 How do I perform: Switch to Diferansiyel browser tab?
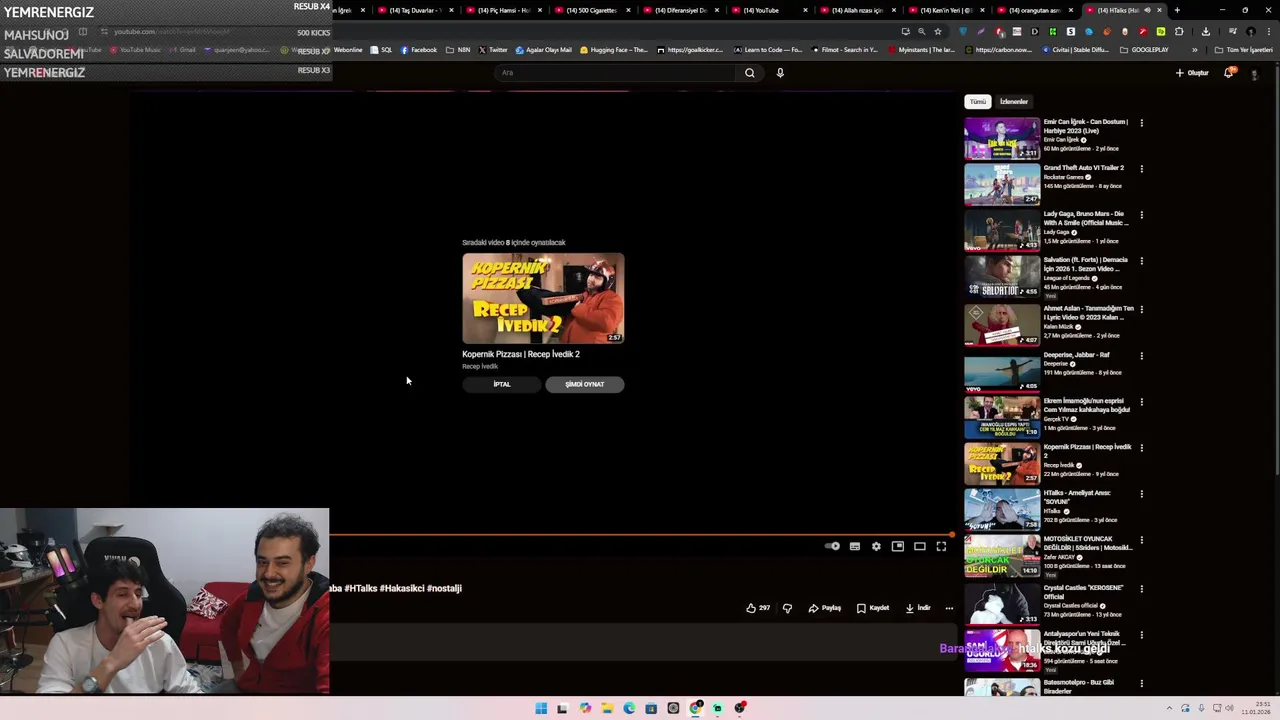(x=680, y=10)
